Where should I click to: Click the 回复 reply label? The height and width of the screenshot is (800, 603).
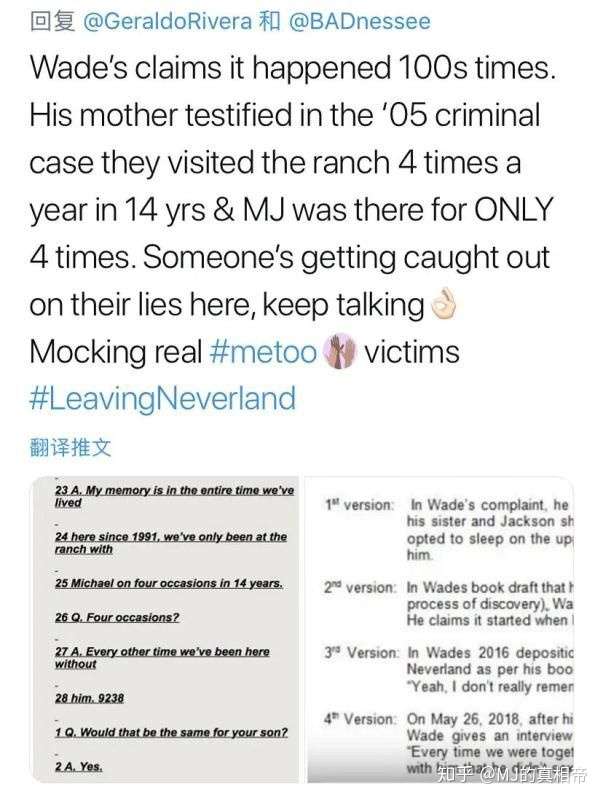[53, 21]
